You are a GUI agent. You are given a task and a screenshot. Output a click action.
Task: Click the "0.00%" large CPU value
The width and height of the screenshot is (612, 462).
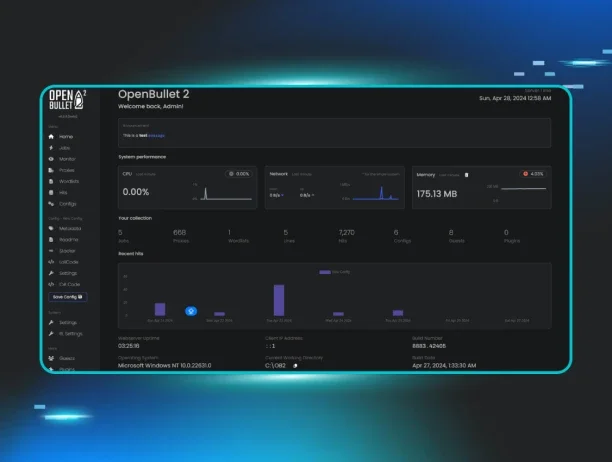click(136, 192)
